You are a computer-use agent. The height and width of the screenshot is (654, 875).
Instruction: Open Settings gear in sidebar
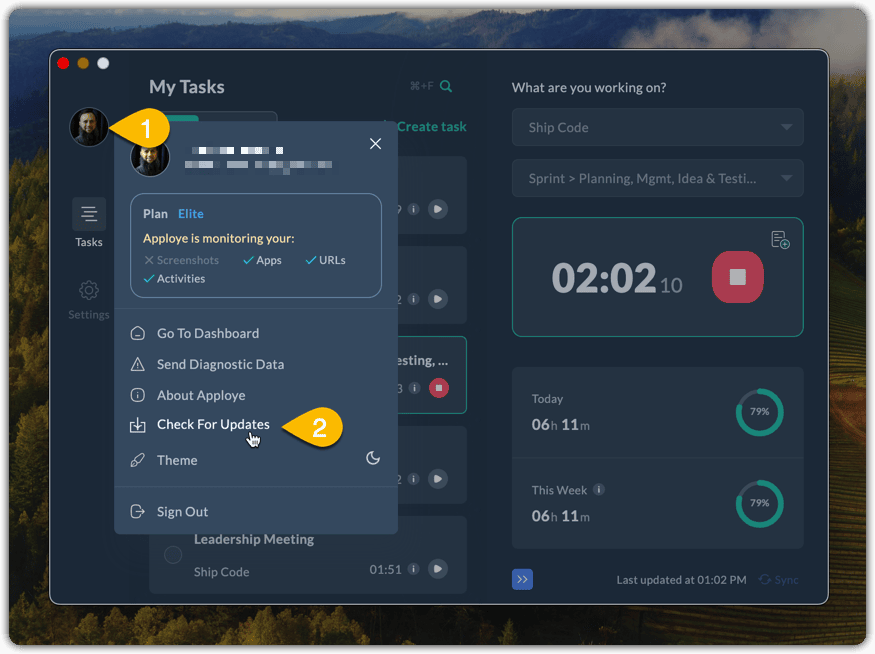click(x=89, y=291)
